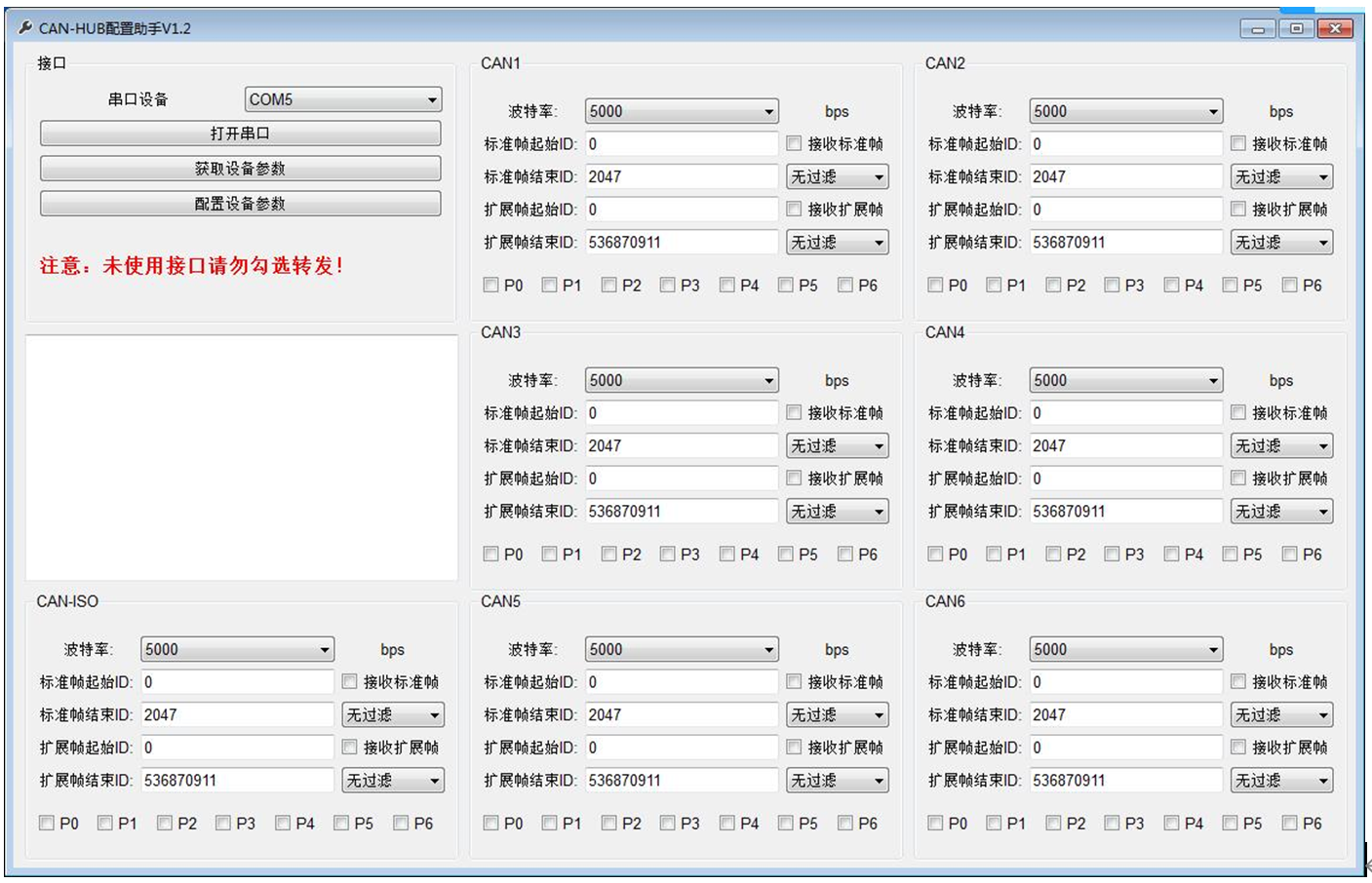
Task: Tick P2 checkbox in CAN3 group
Action: point(608,554)
